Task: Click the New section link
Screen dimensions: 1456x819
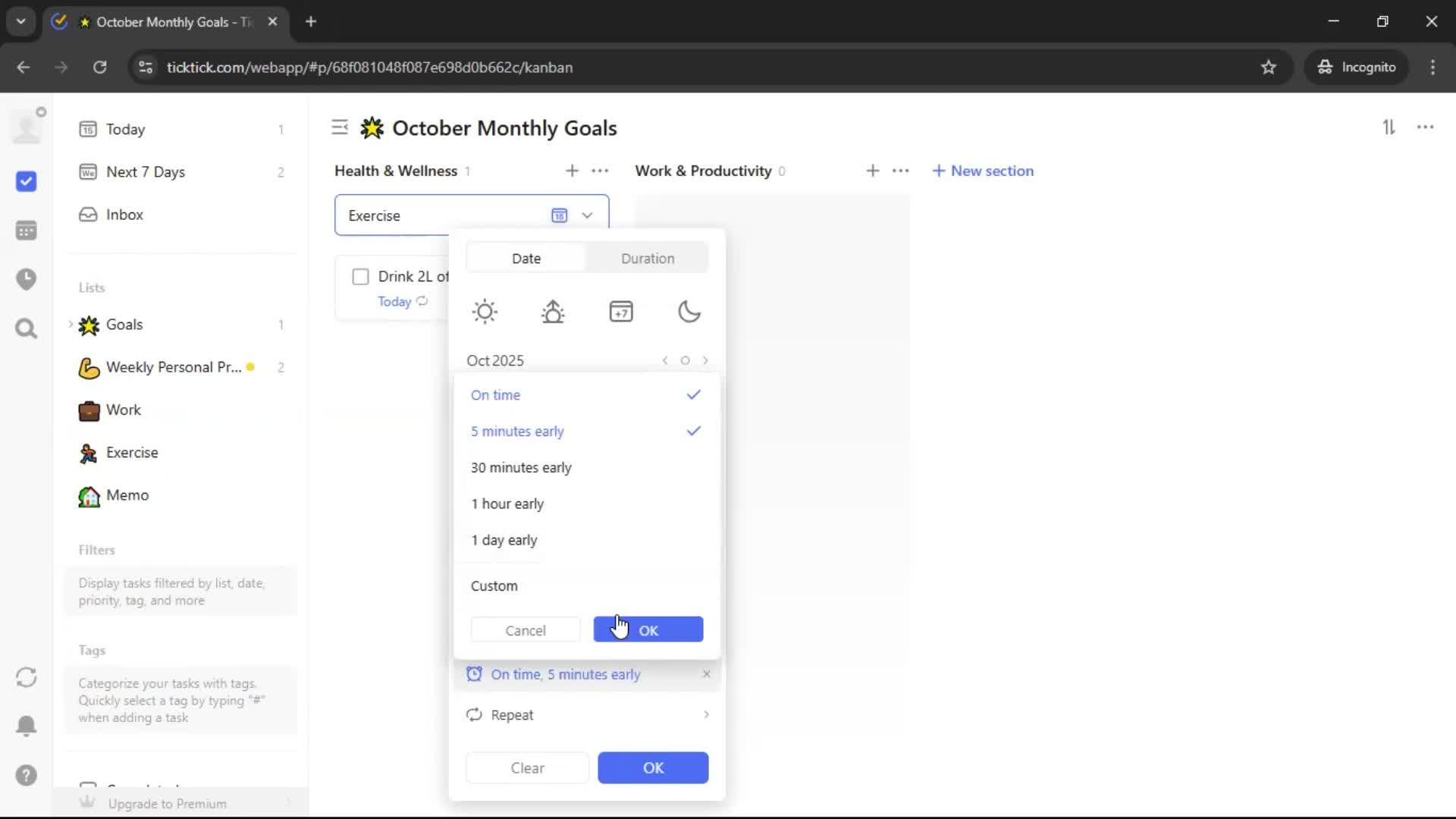Action: pyautogui.click(x=983, y=171)
